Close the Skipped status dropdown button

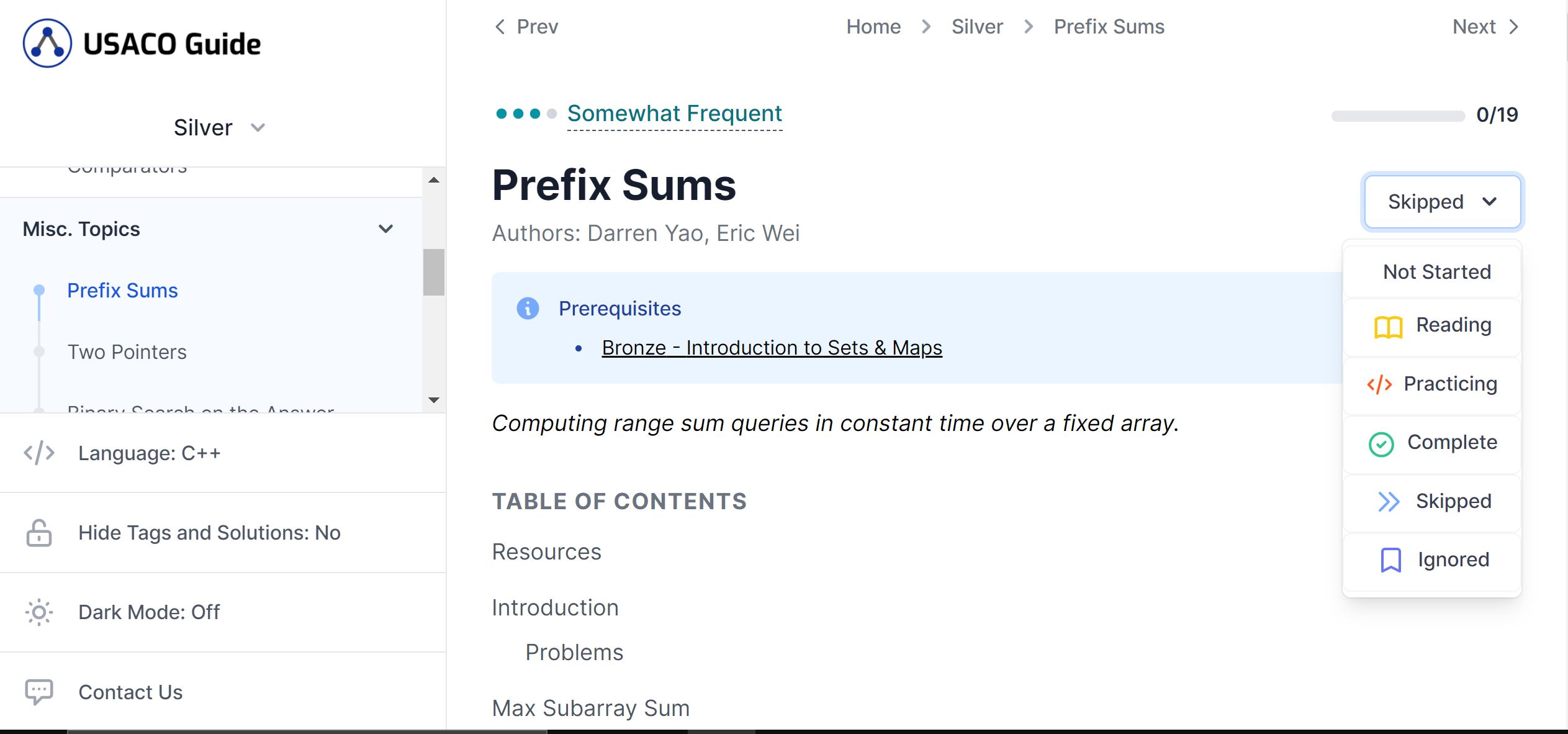[x=1442, y=202]
